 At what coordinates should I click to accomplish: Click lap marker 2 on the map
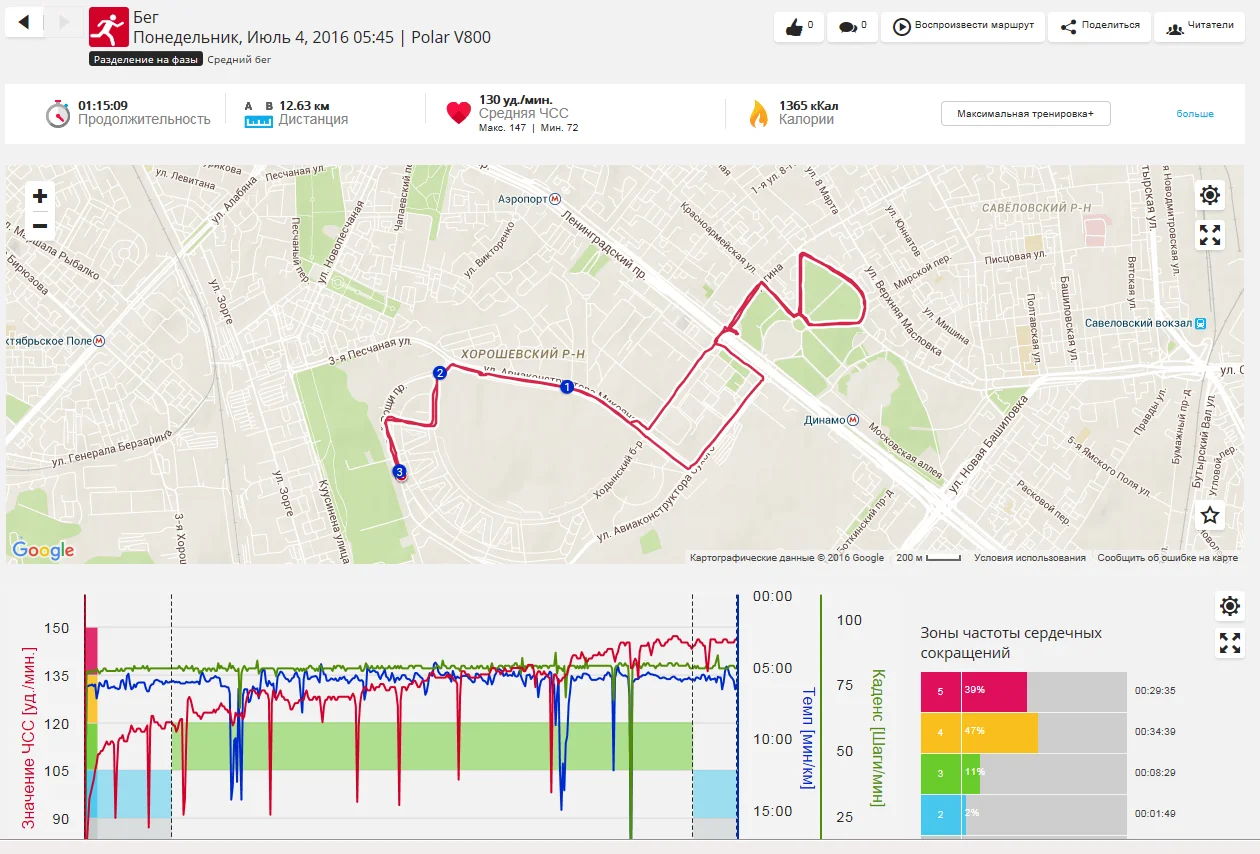pos(438,373)
